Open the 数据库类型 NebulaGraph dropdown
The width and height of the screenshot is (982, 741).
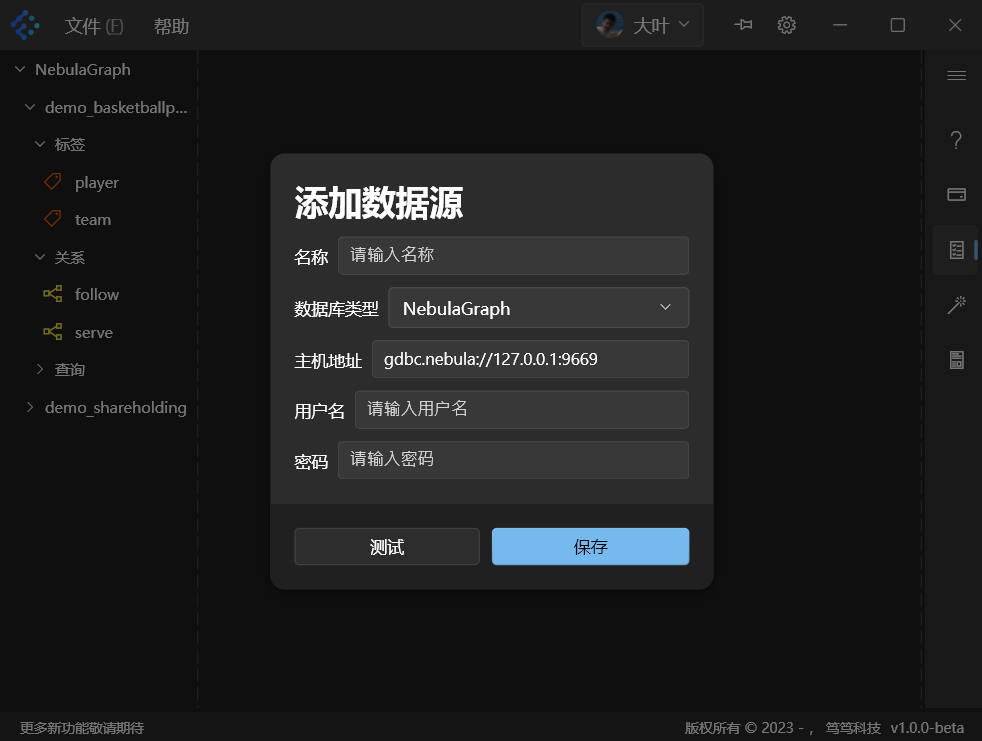click(x=539, y=308)
